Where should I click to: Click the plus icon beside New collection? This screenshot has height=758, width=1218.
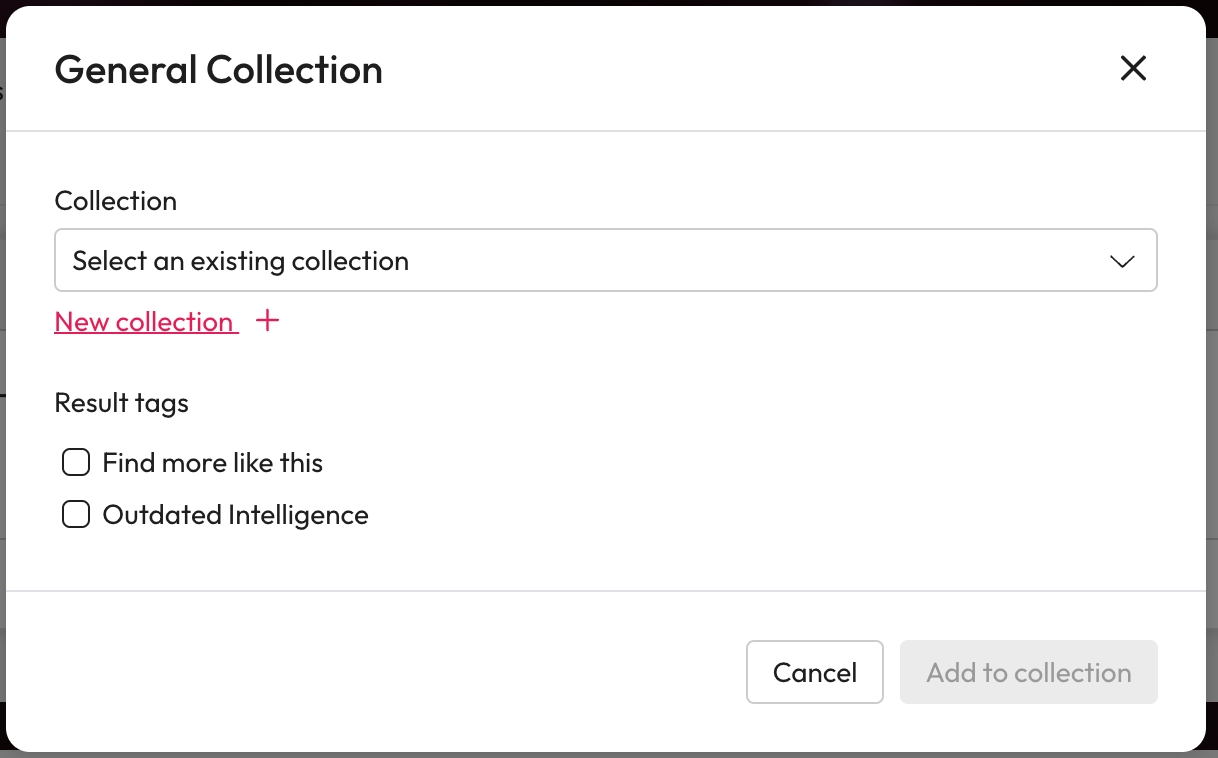click(x=267, y=321)
